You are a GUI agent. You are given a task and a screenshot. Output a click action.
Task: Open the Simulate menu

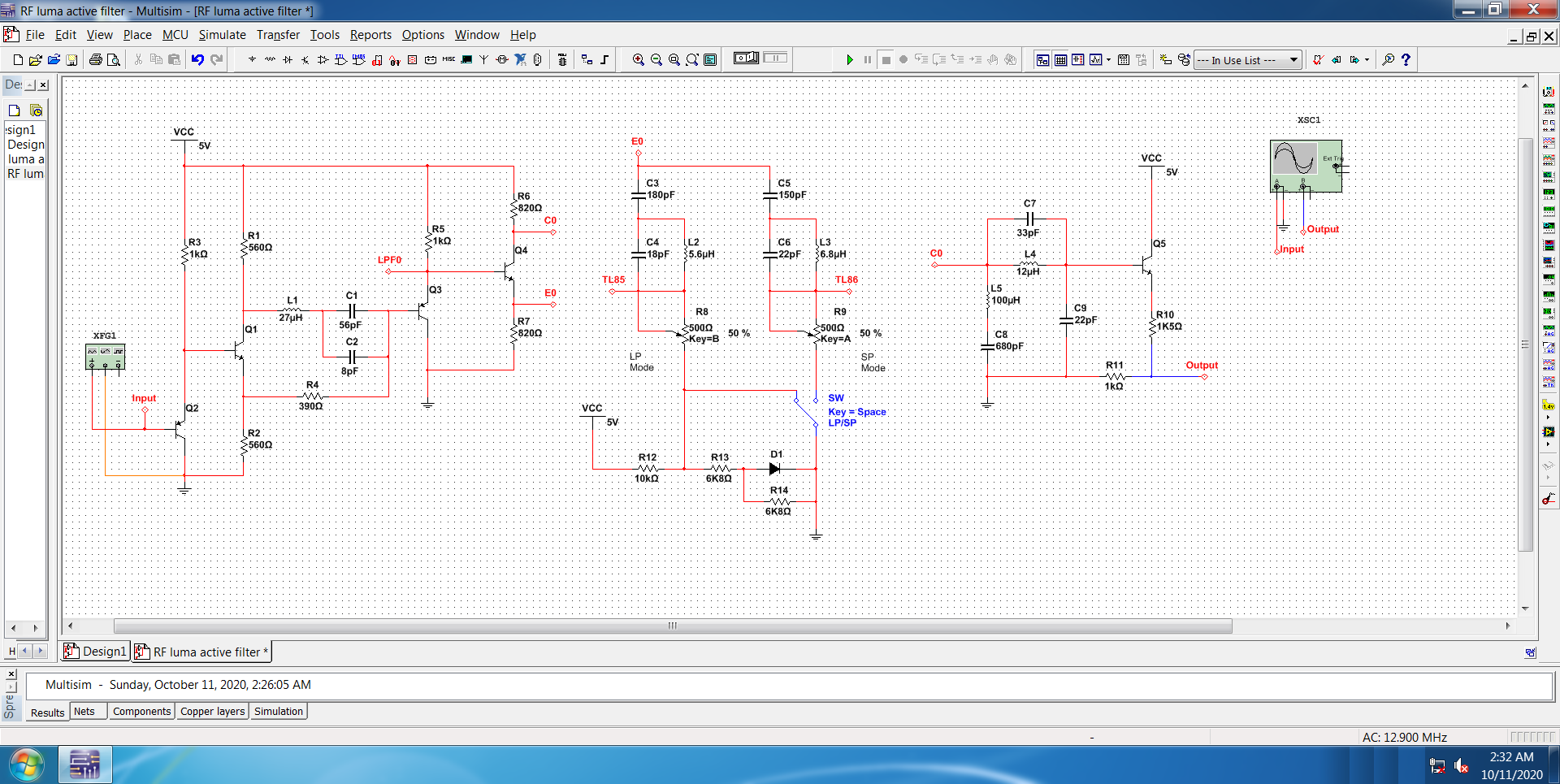click(x=222, y=35)
